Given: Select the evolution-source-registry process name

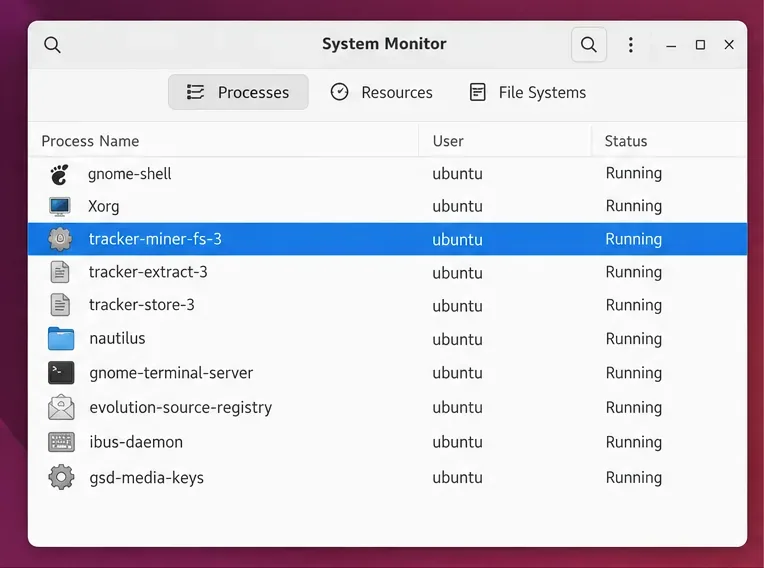Looking at the screenshot, I should (181, 408).
